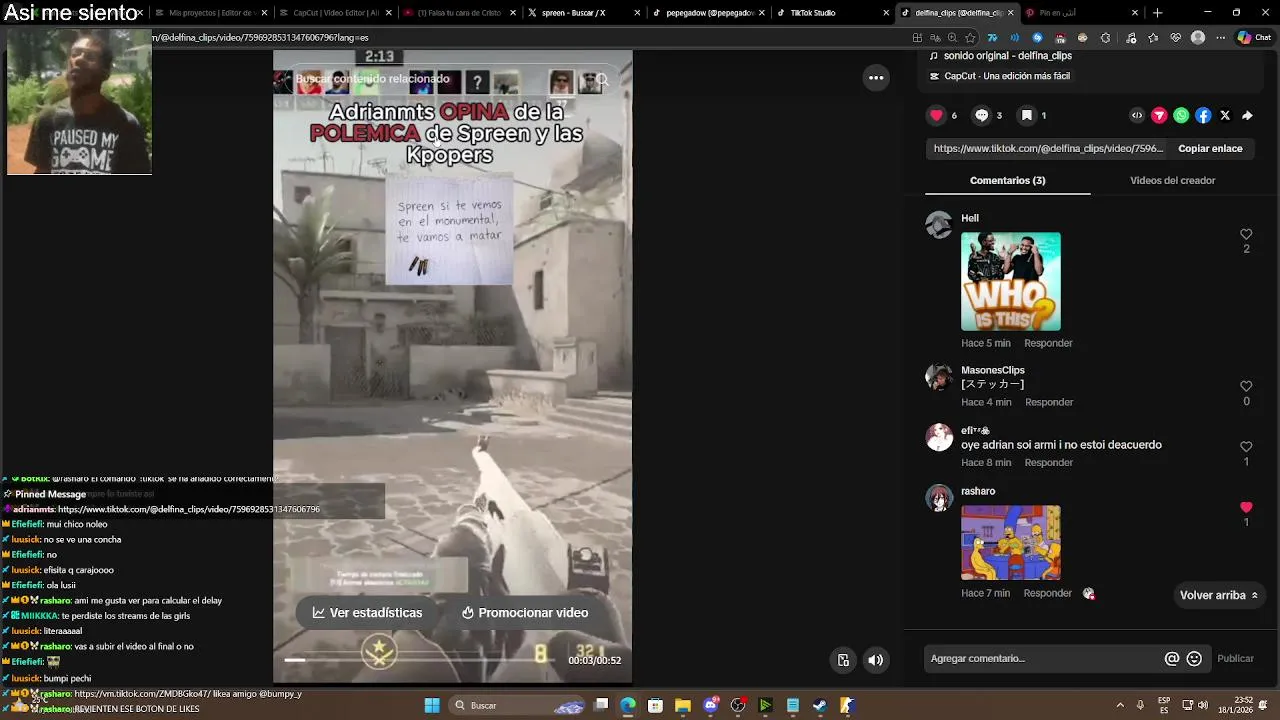This screenshot has width=1280, height=720.
Task: Like the video with the heart icon
Action: [936, 115]
